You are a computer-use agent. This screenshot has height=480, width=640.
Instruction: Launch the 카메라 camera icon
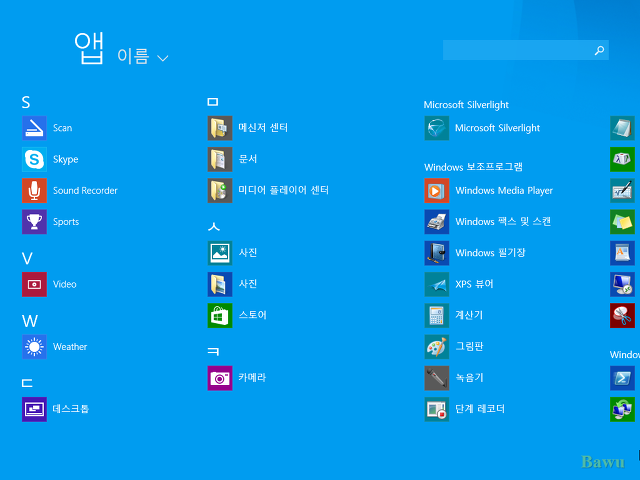point(220,378)
